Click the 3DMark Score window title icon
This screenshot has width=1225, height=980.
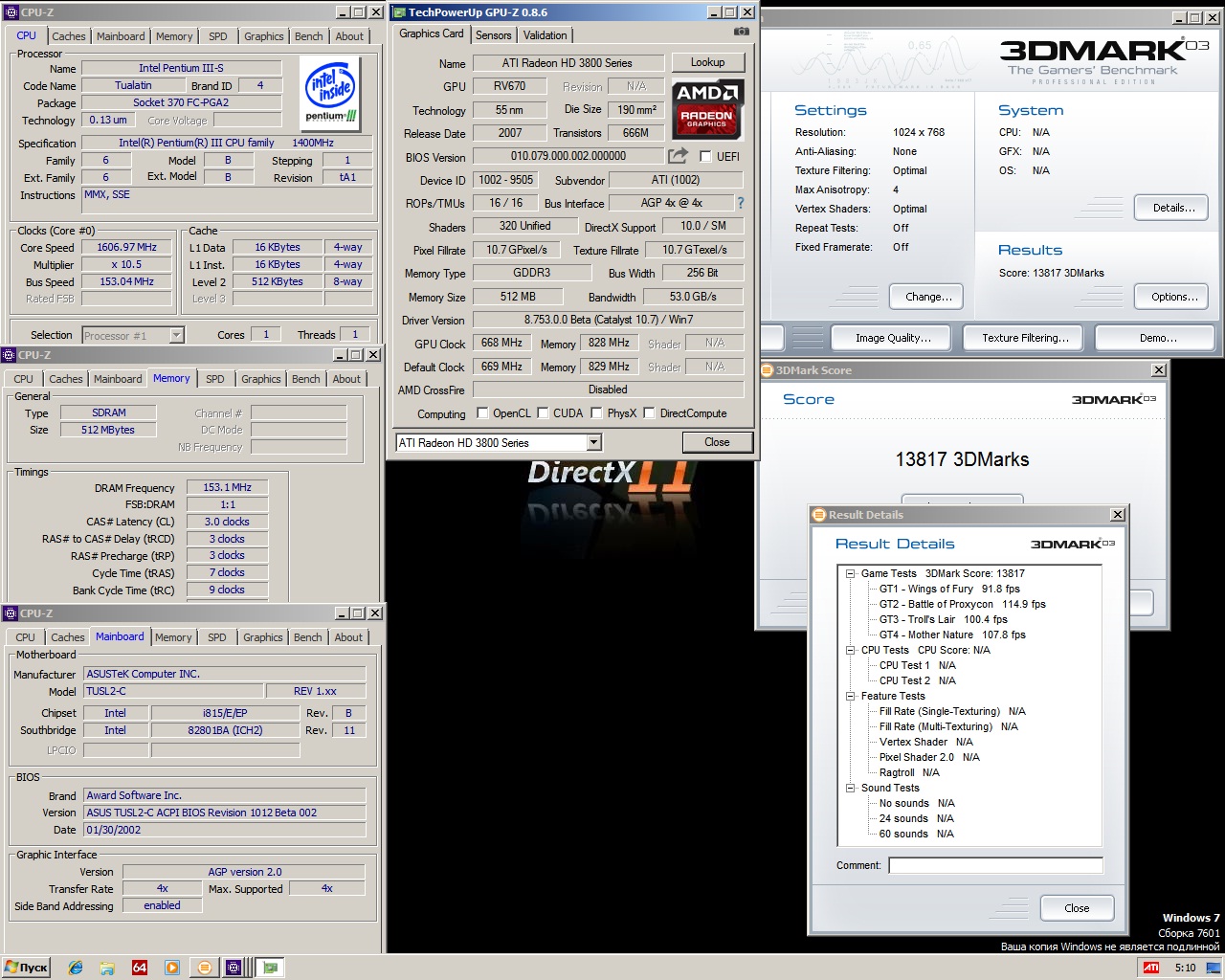[767, 370]
